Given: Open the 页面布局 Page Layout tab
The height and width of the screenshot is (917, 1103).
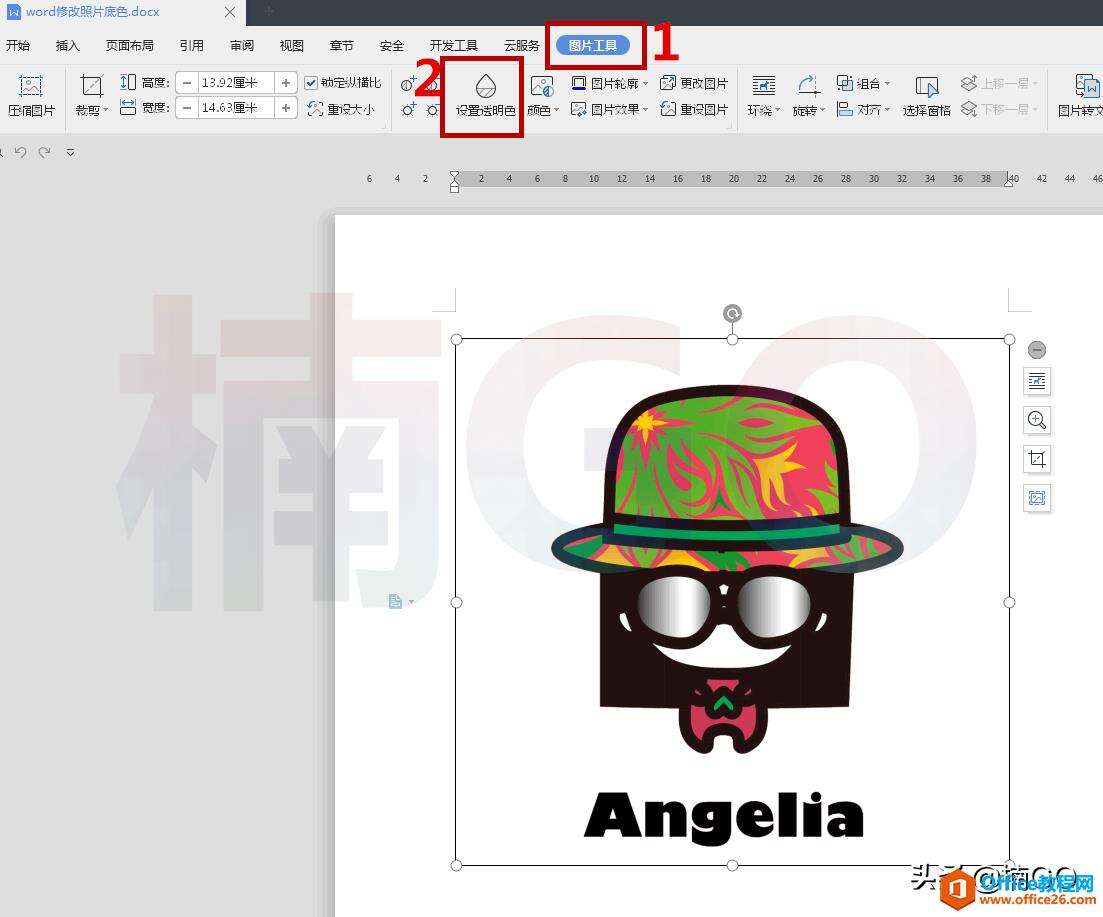Looking at the screenshot, I should (130, 46).
